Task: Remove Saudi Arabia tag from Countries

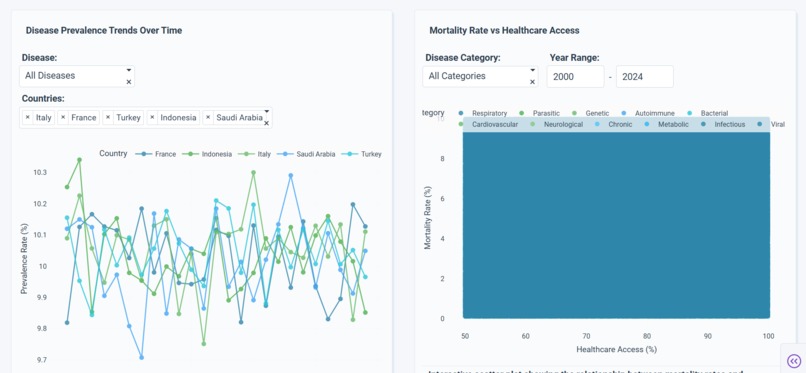Action: click(x=208, y=118)
